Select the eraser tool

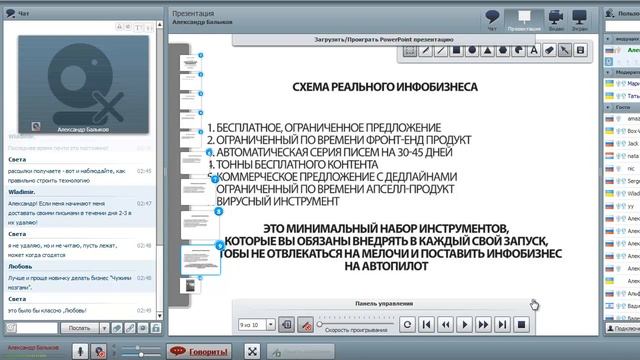pos(549,51)
